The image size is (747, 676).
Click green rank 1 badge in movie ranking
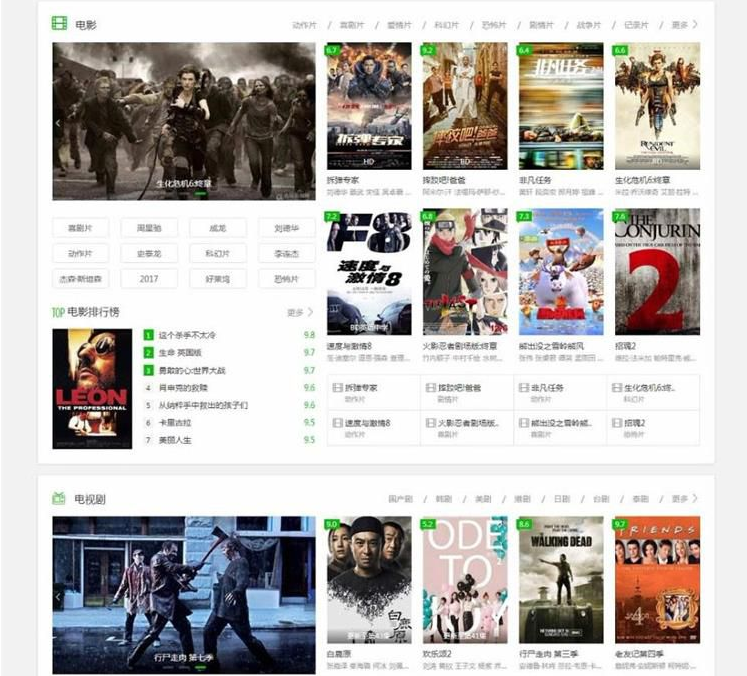(148, 335)
